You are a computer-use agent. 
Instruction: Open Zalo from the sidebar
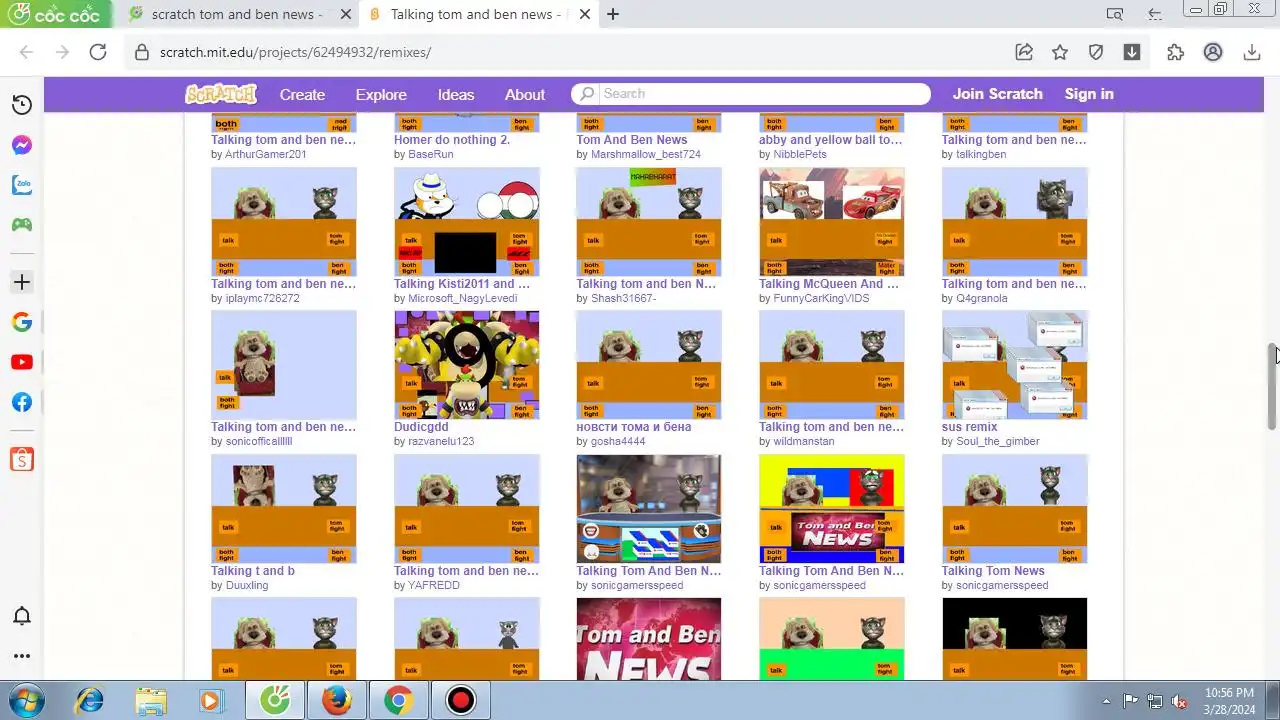pos(22,185)
